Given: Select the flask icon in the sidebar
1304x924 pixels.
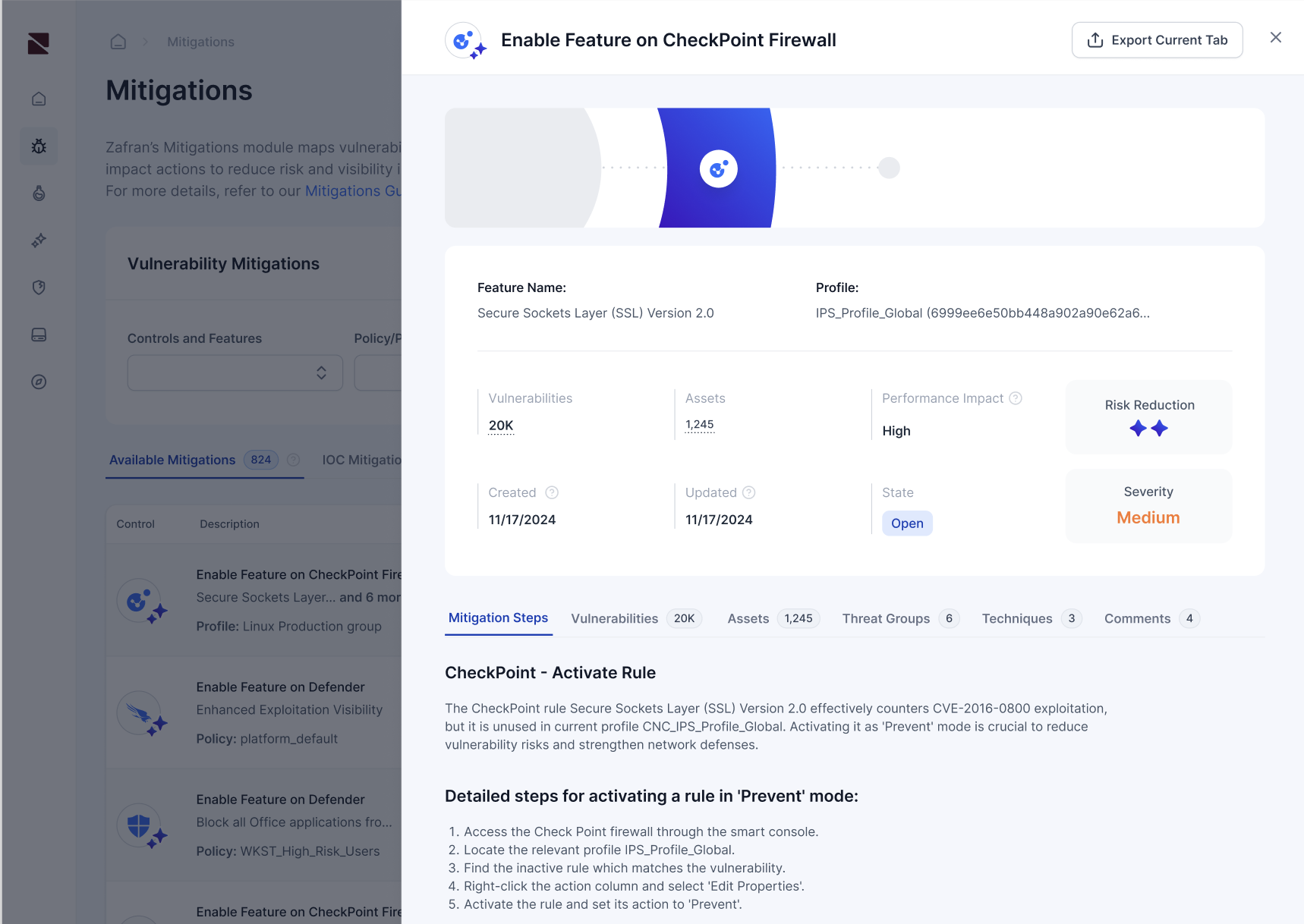Looking at the screenshot, I should tap(38, 193).
